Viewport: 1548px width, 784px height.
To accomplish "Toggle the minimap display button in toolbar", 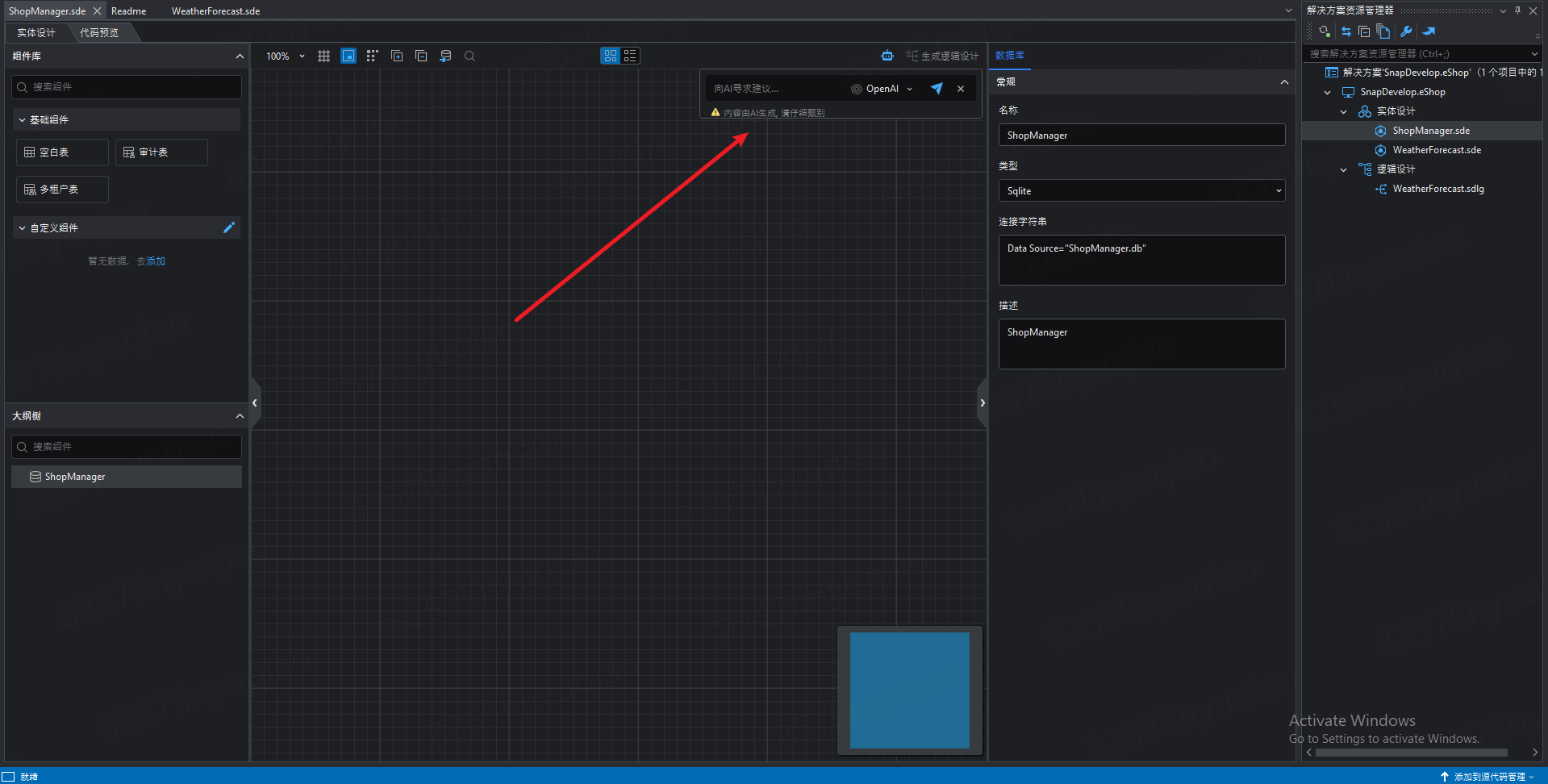I will click(348, 56).
